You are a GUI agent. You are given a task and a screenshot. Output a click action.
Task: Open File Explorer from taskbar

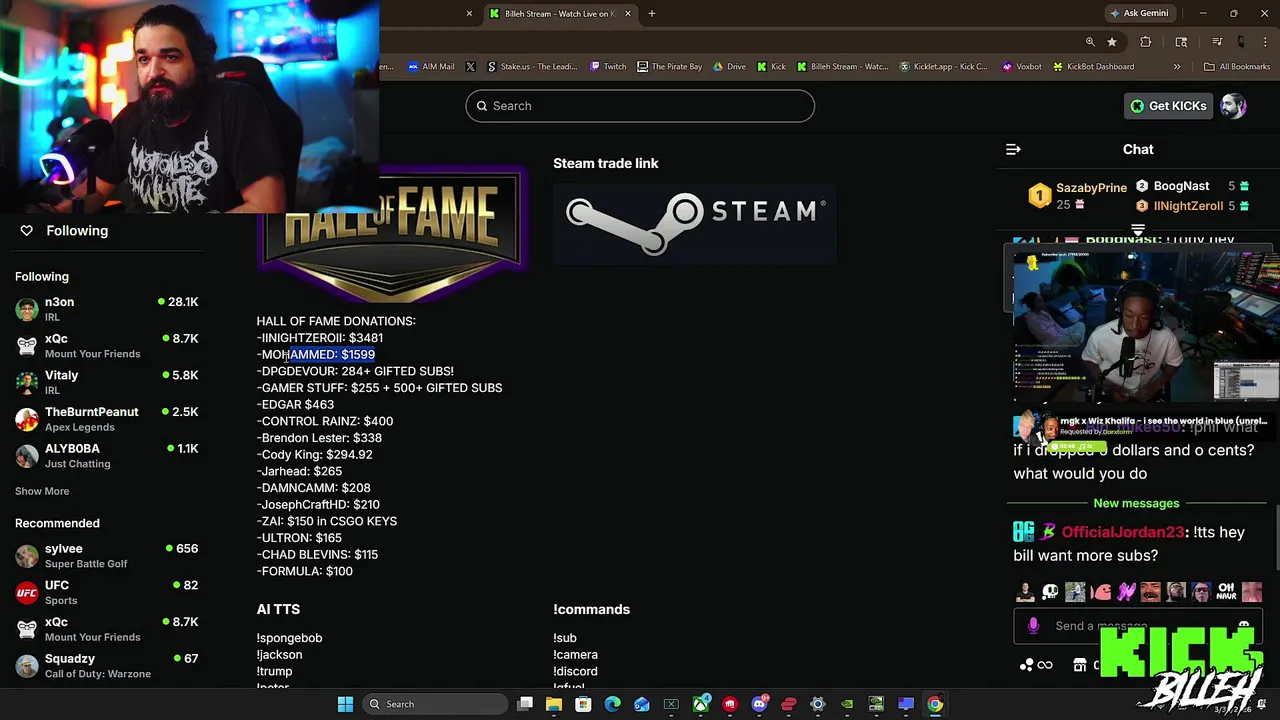[554, 704]
